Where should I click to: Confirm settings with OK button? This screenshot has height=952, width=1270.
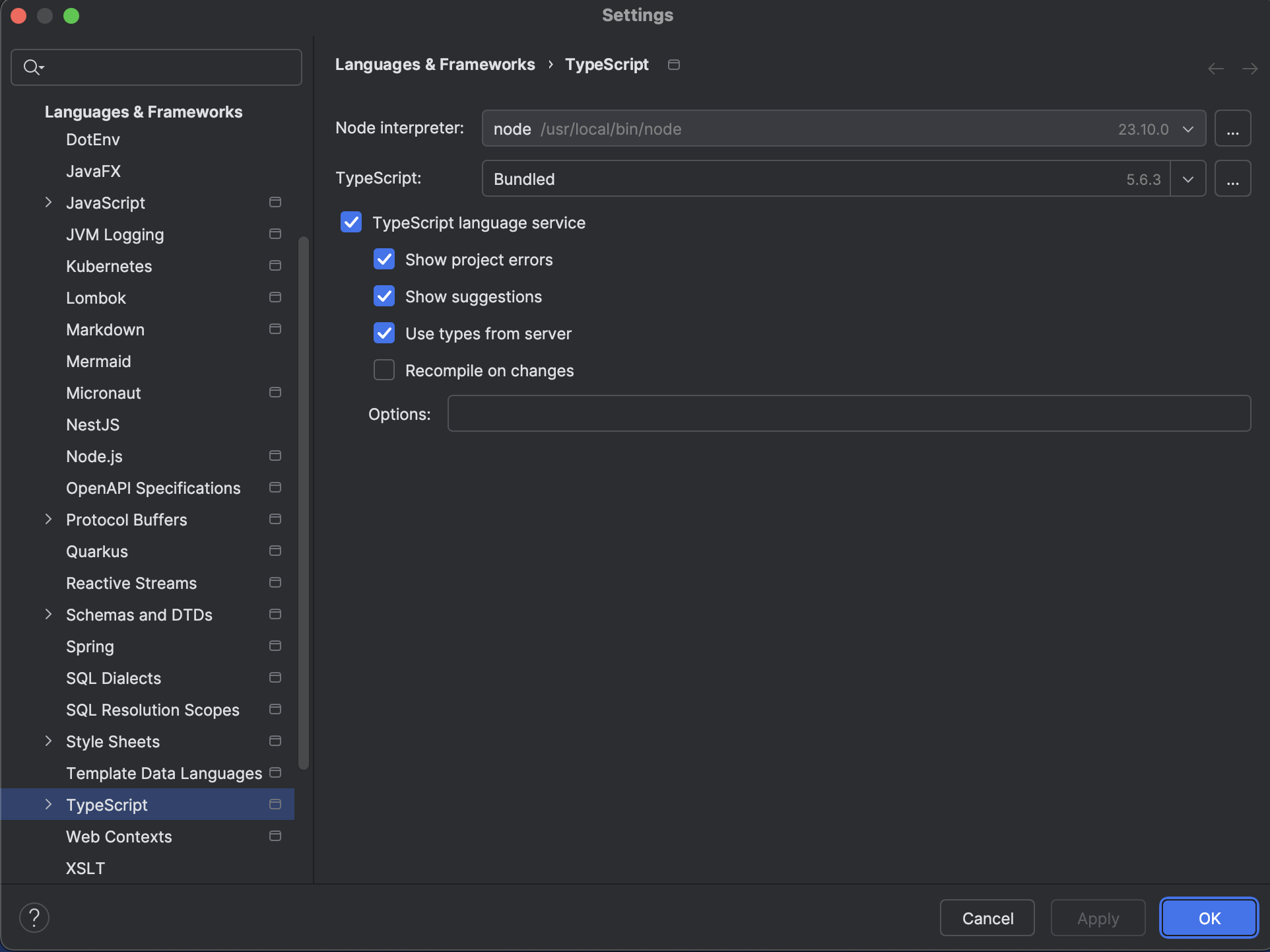pyautogui.click(x=1209, y=918)
